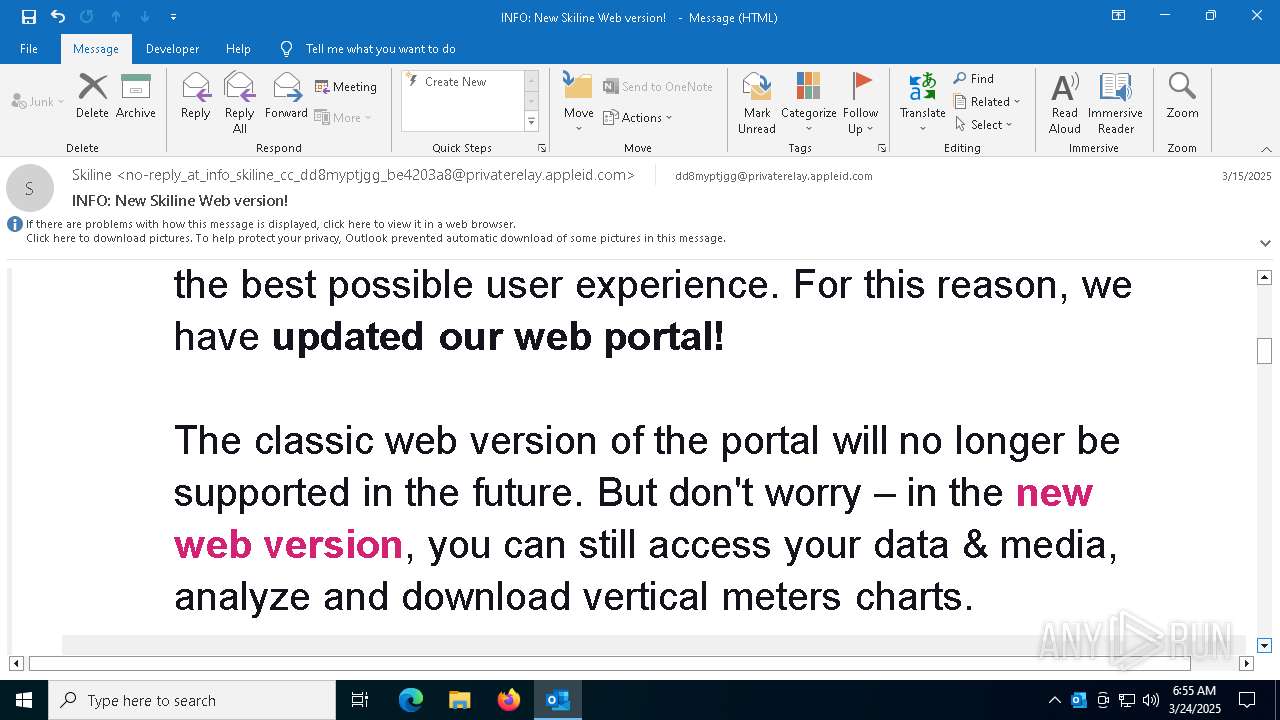This screenshot has height=720, width=1280.
Task: Open the Customize Quick Access Toolbar dropdown
Action: point(173,17)
